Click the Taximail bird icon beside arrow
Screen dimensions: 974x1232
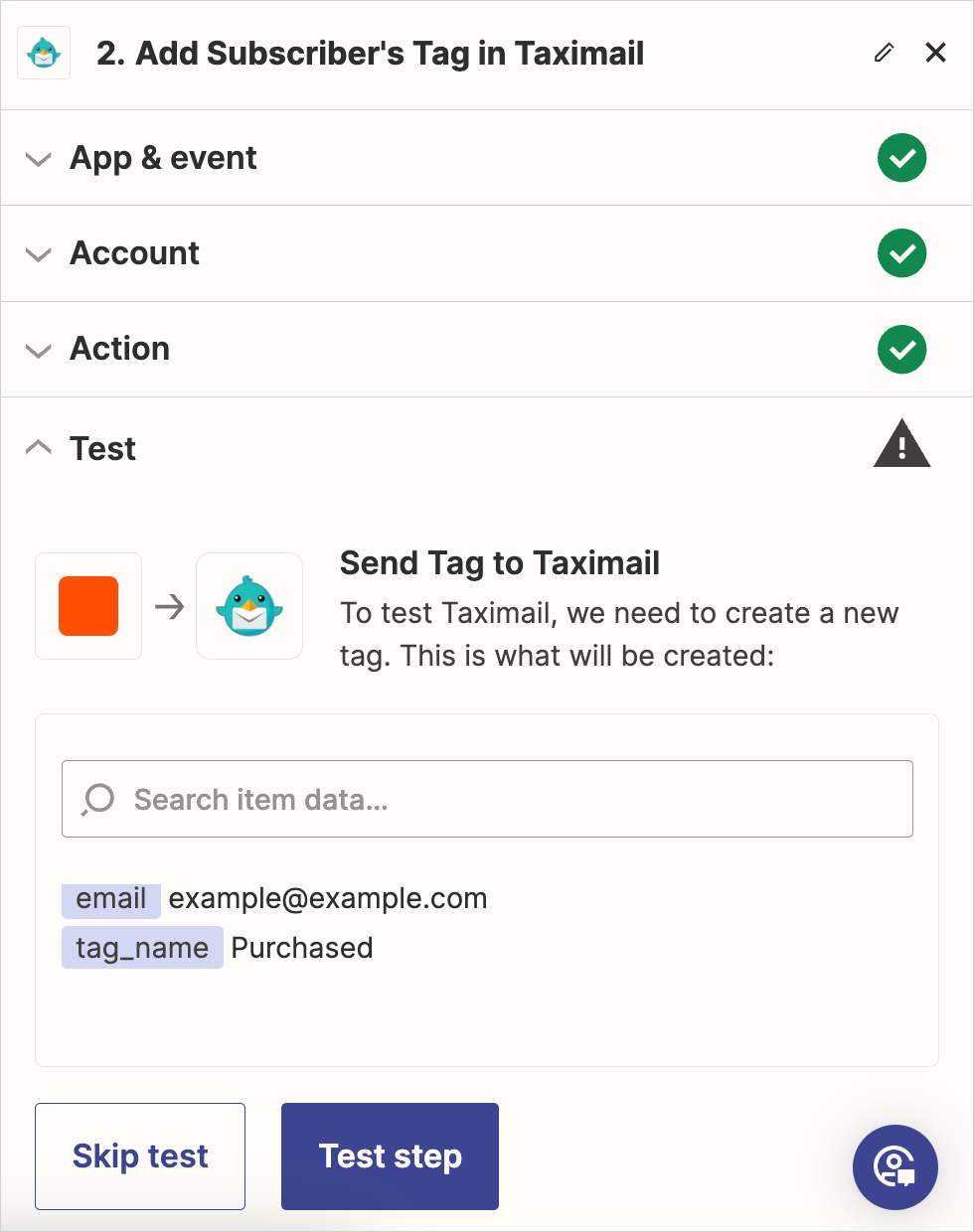(249, 606)
